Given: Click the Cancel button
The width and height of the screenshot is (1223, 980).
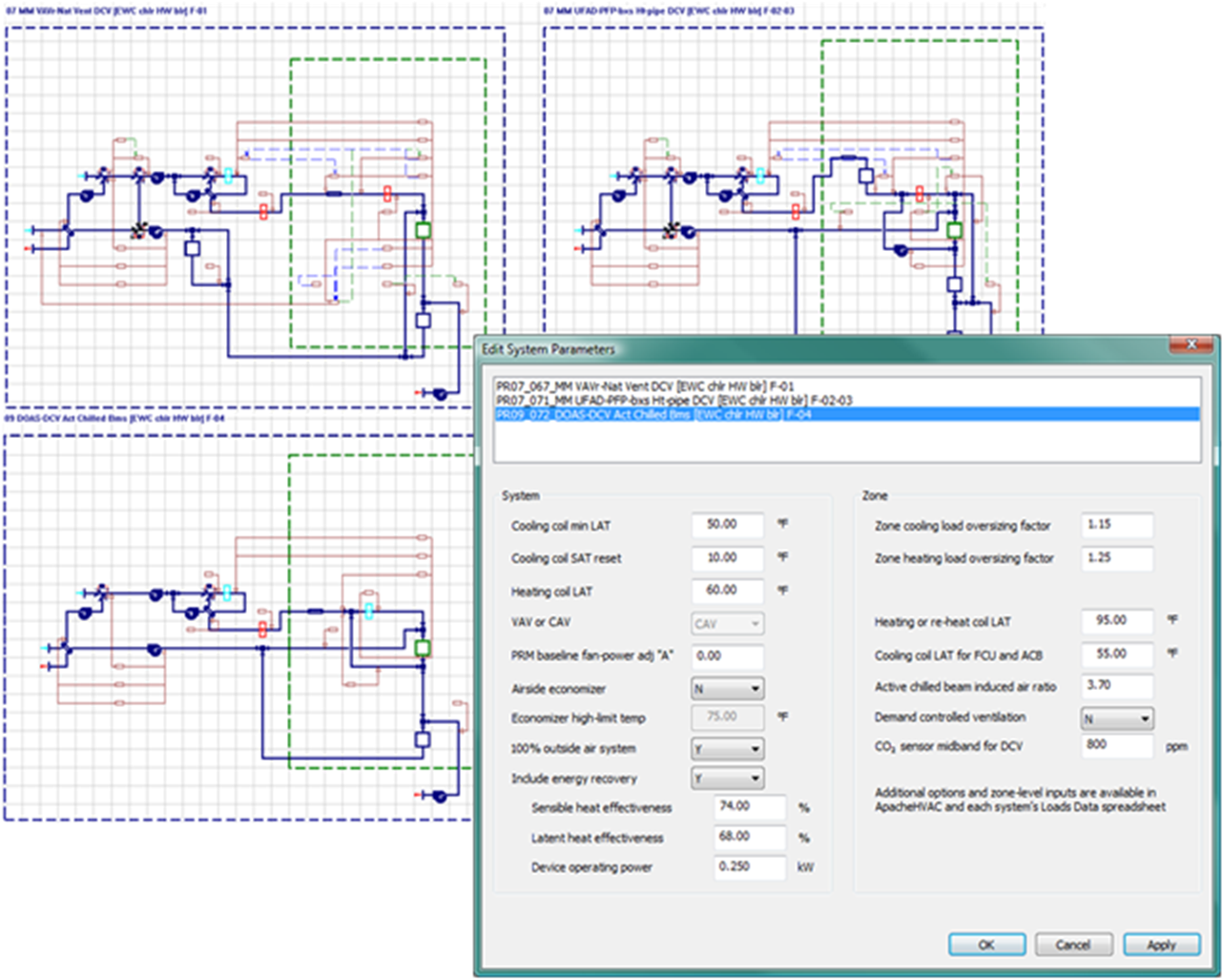Looking at the screenshot, I should [1073, 945].
